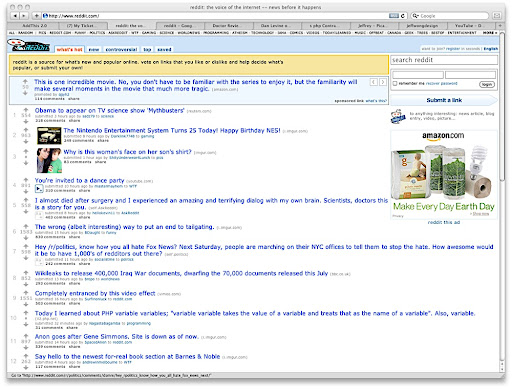Viewport: 512px width, 389px height.
Task: Switch to the YouTube browser tab
Action: (x=472, y=26)
